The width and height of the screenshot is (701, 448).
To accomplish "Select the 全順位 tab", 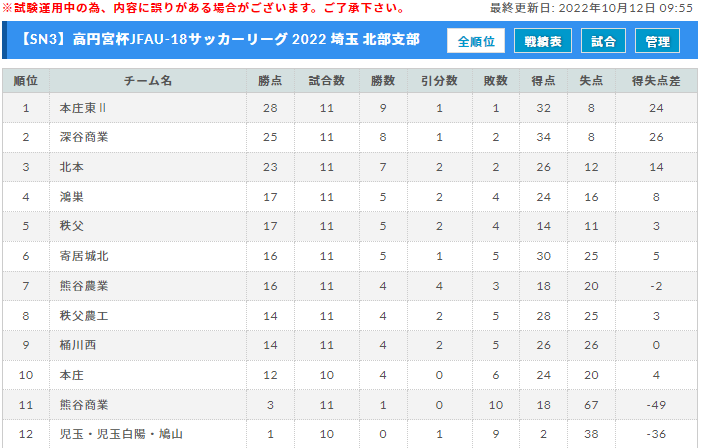I will pyautogui.click(x=476, y=41).
